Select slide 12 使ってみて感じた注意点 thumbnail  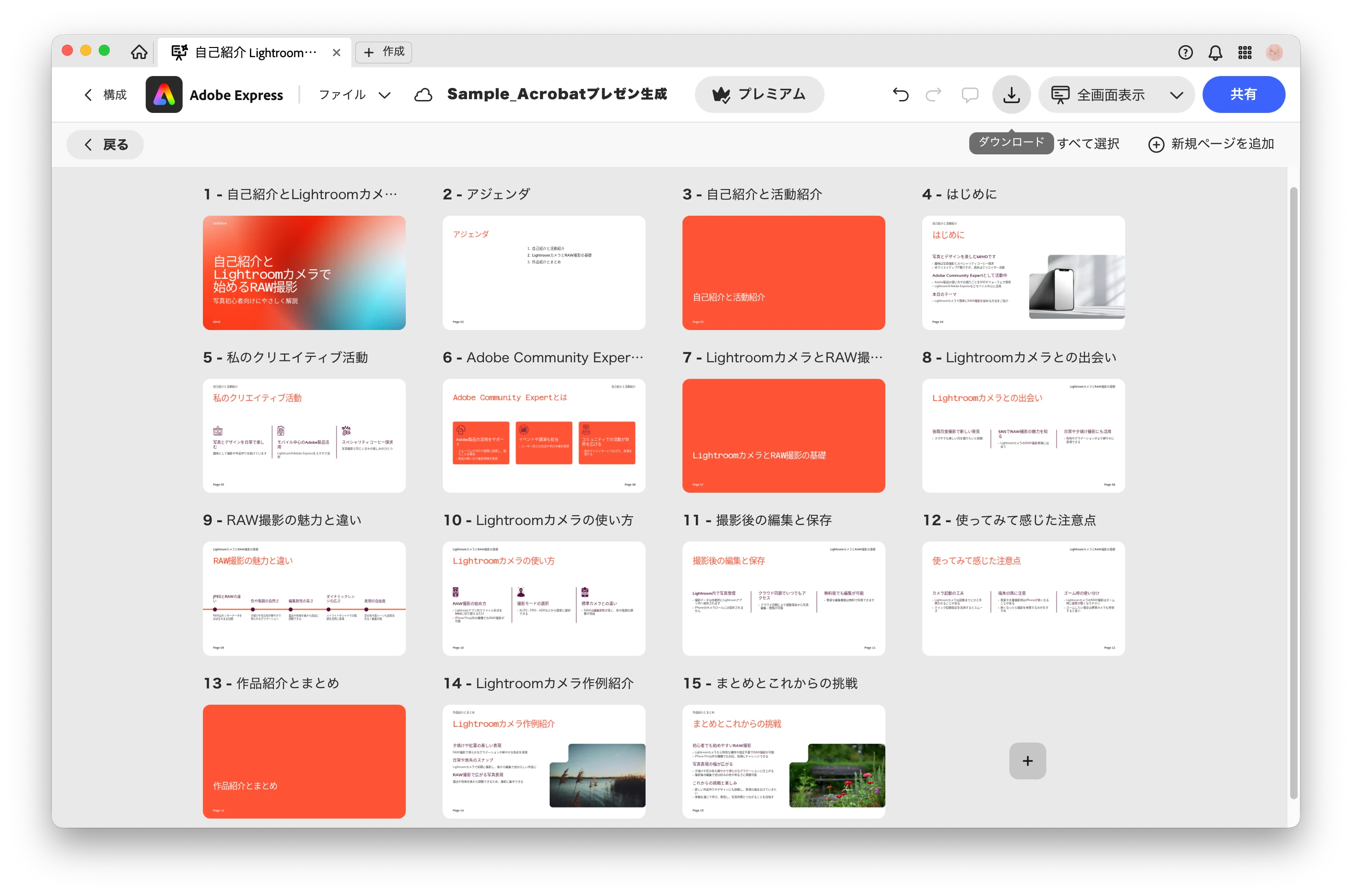[x=1023, y=598]
